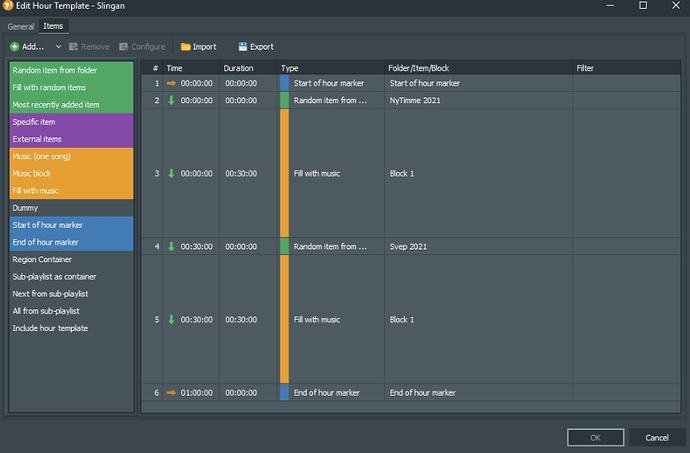This screenshot has width=690, height=453.
Task: Click the green down arrow in row 3
Action: (171, 173)
